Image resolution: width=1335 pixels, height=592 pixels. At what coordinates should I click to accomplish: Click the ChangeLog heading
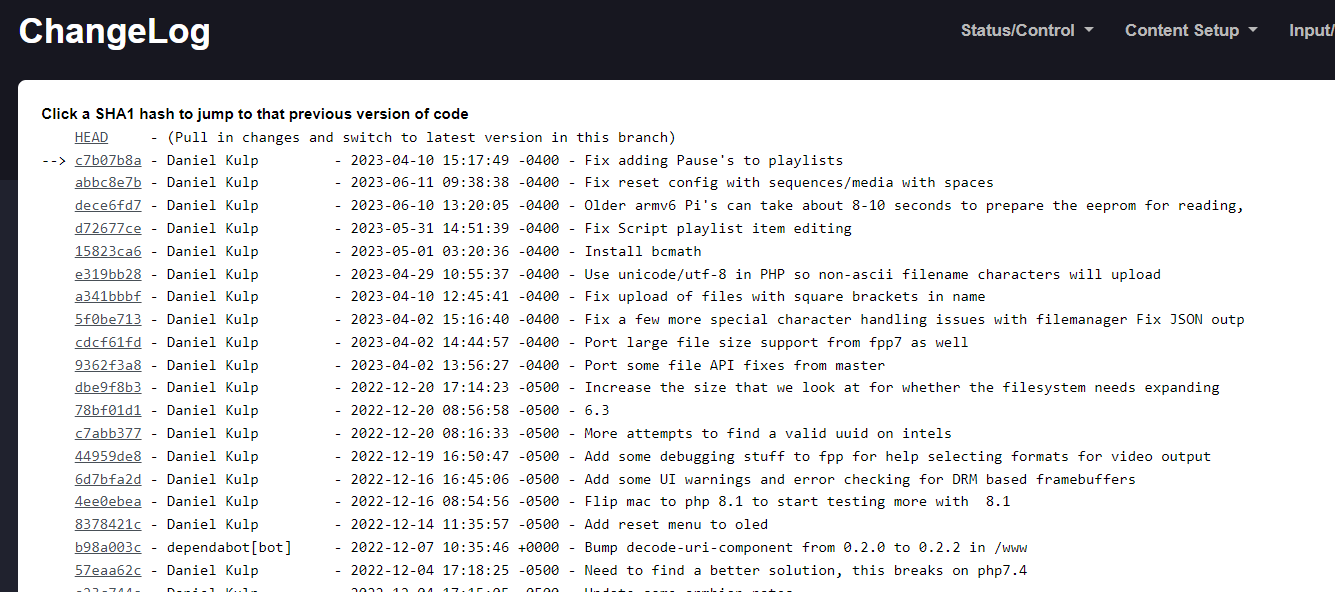coord(113,31)
